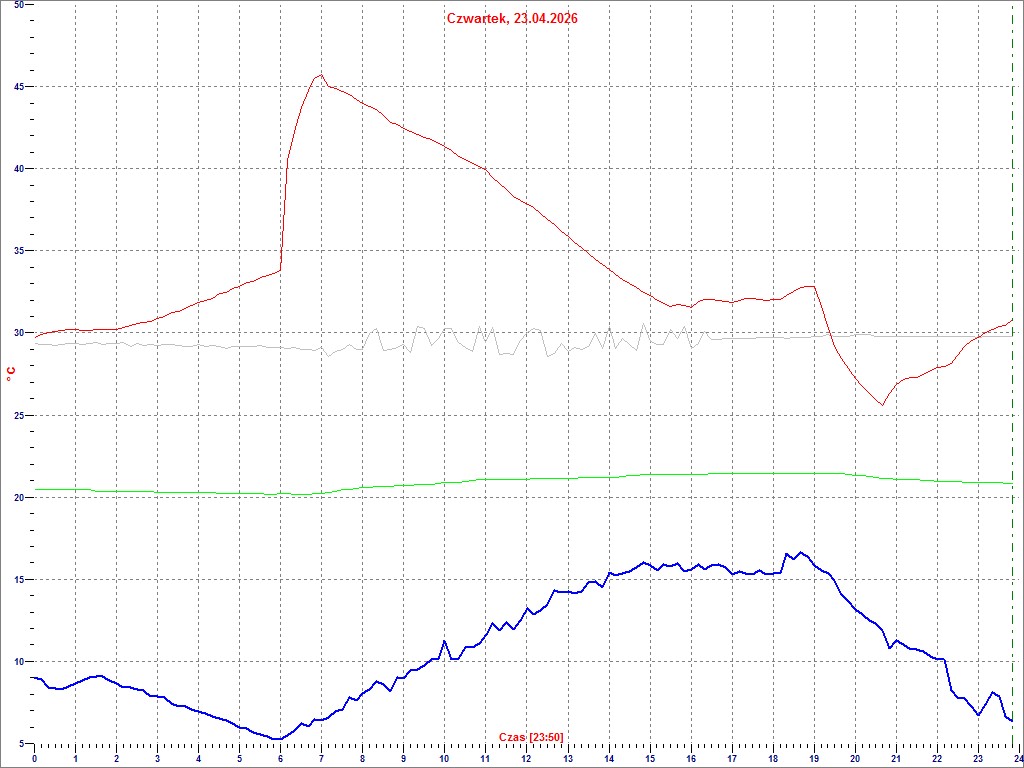Click hour label 12 on the x-axis
Screen dimensions: 1024x768
526,759
